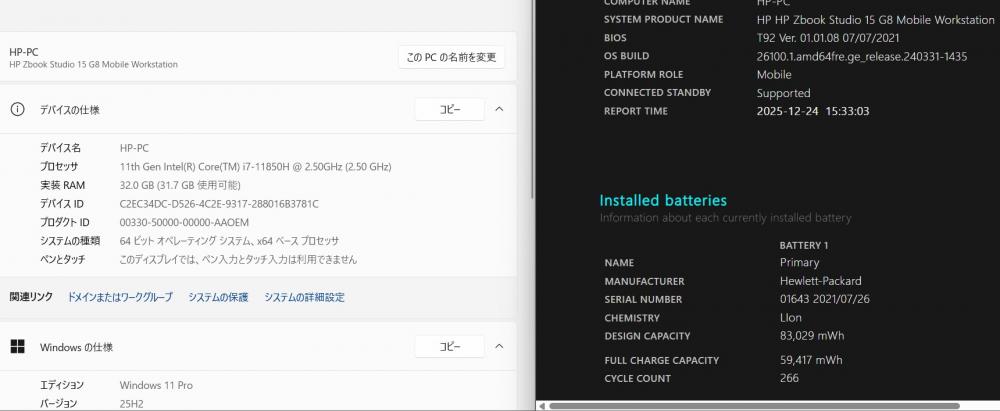The image size is (1000, 411).
Task: Click the left arrow of the horizontal scrollbar
Action: [x=541, y=406]
